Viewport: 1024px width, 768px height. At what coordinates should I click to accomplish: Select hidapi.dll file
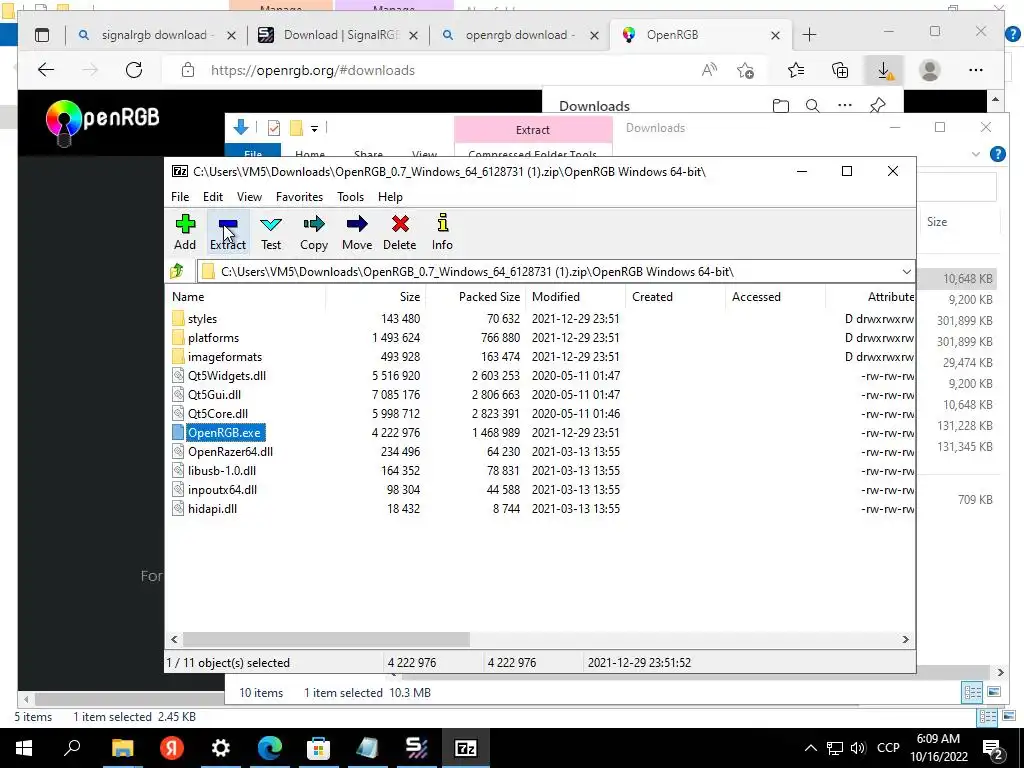pyautogui.click(x=212, y=508)
